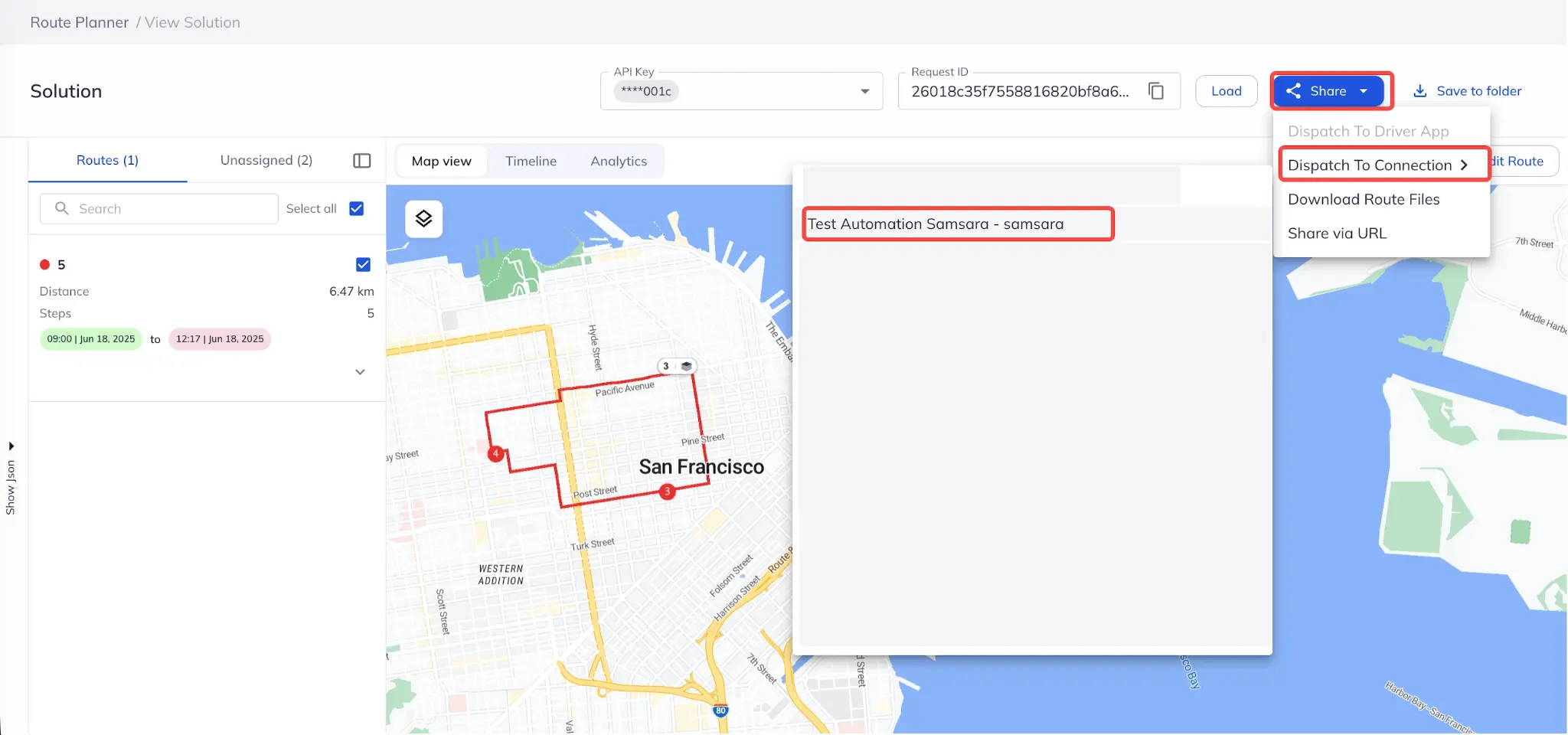Toggle the Select all checkbox

pyautogui.click(x=357, y=208)
